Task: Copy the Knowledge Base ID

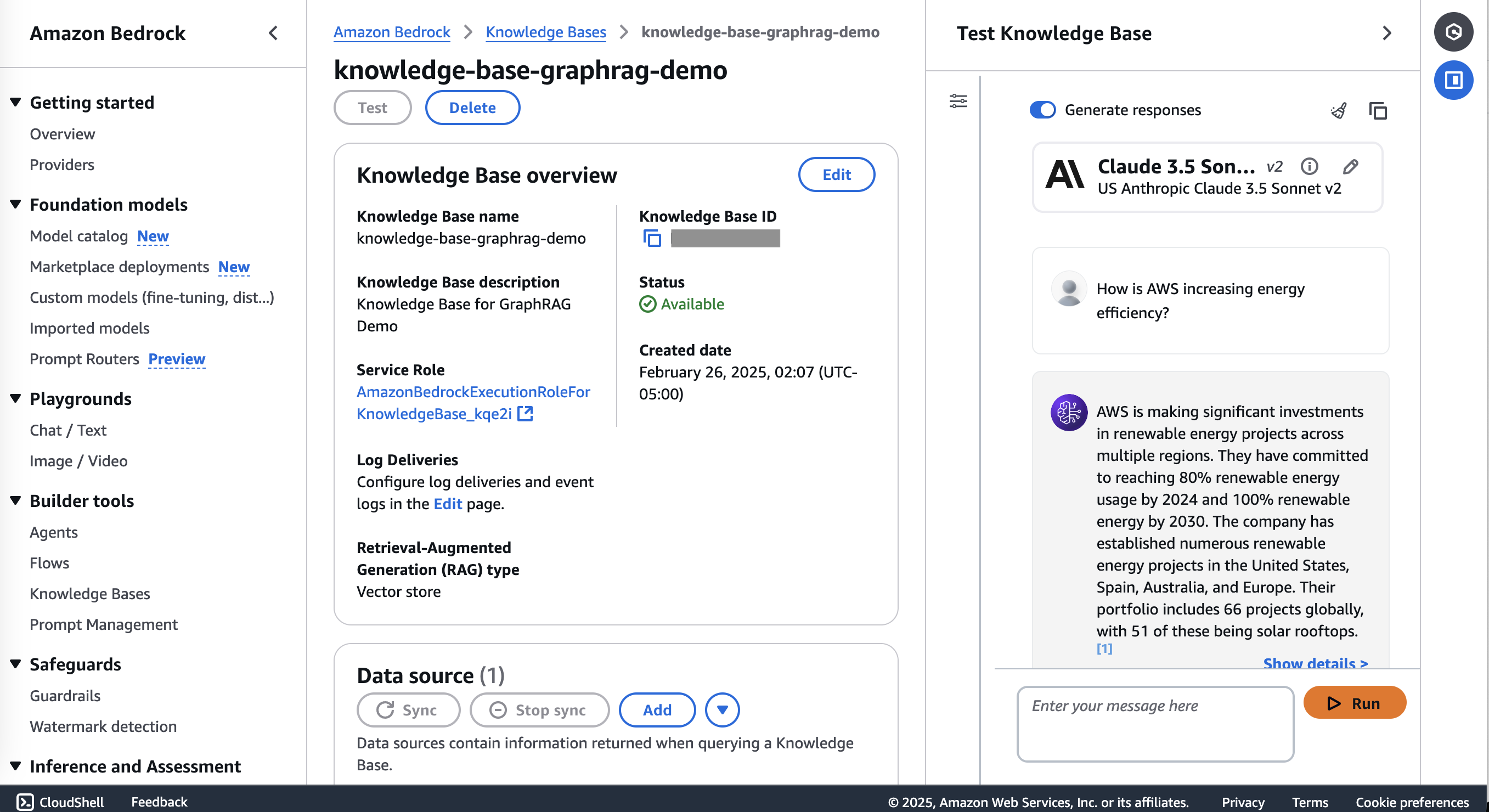Action: [651, 238]
